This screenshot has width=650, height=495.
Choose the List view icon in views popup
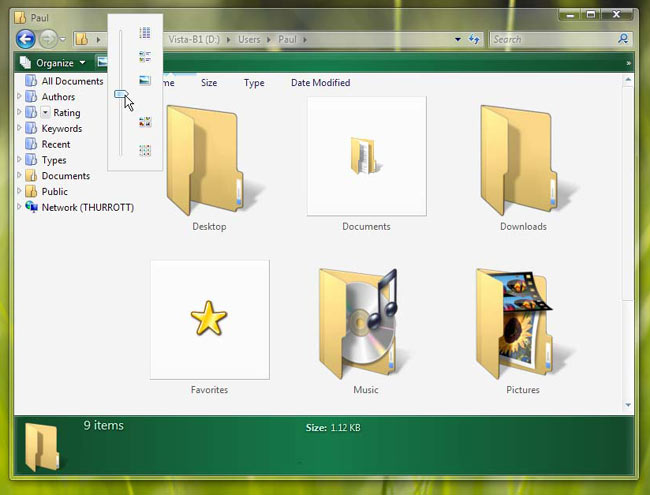tap(145, 57)
